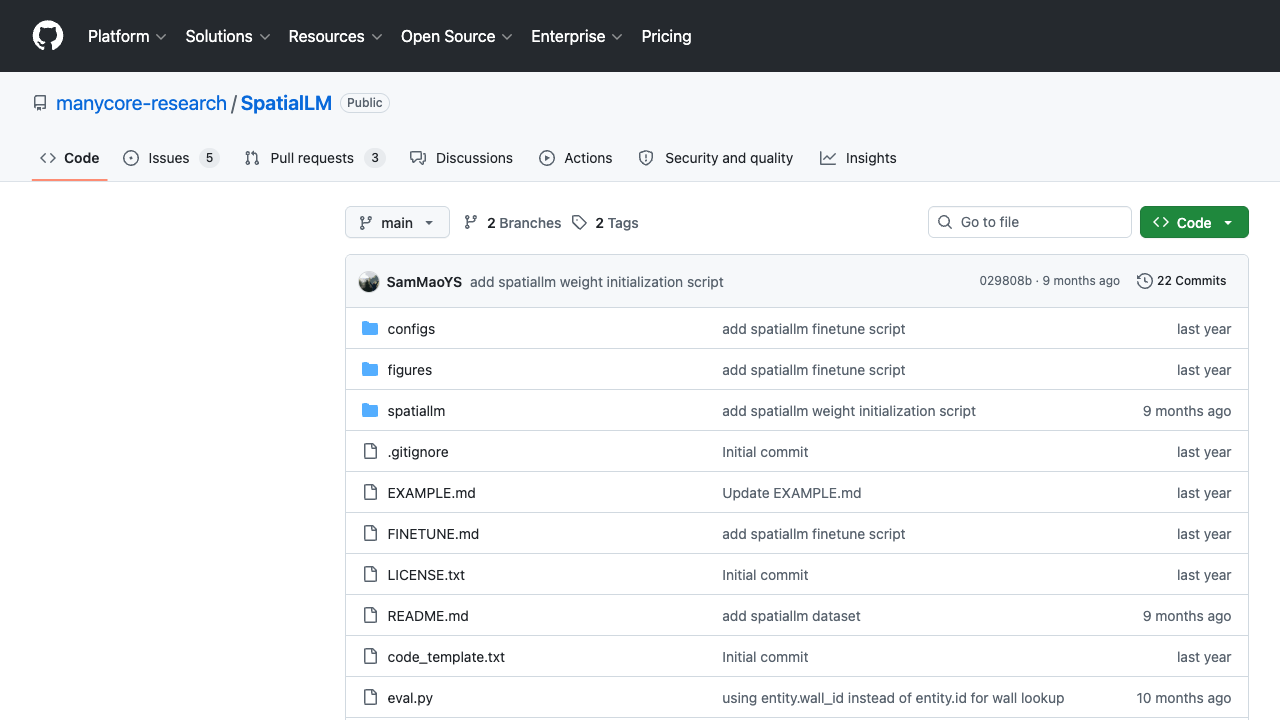Viewport: 1280px width, 720px height.
Task: Switch to the Discussions tab
Action: tap(461, 158)
